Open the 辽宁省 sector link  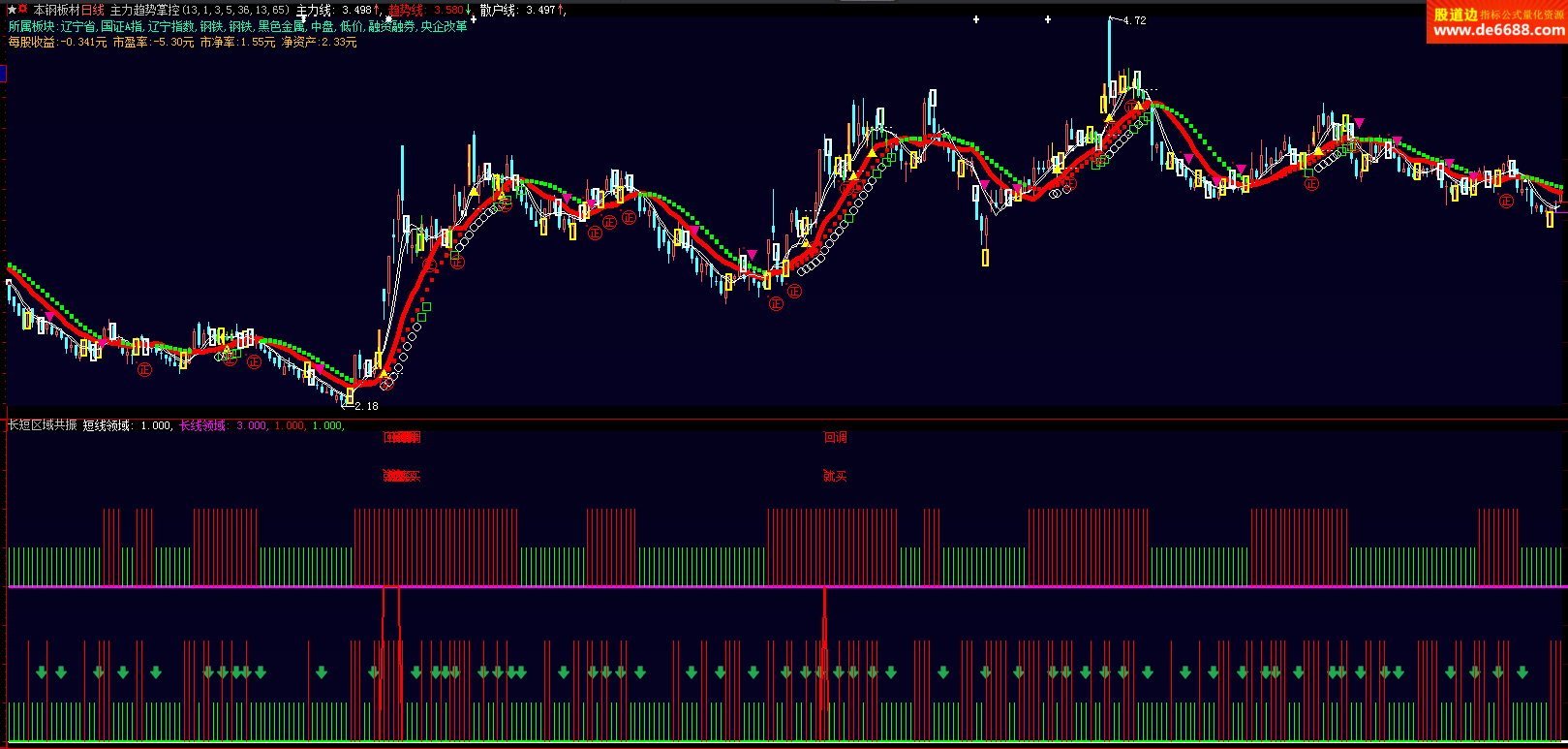77,26
